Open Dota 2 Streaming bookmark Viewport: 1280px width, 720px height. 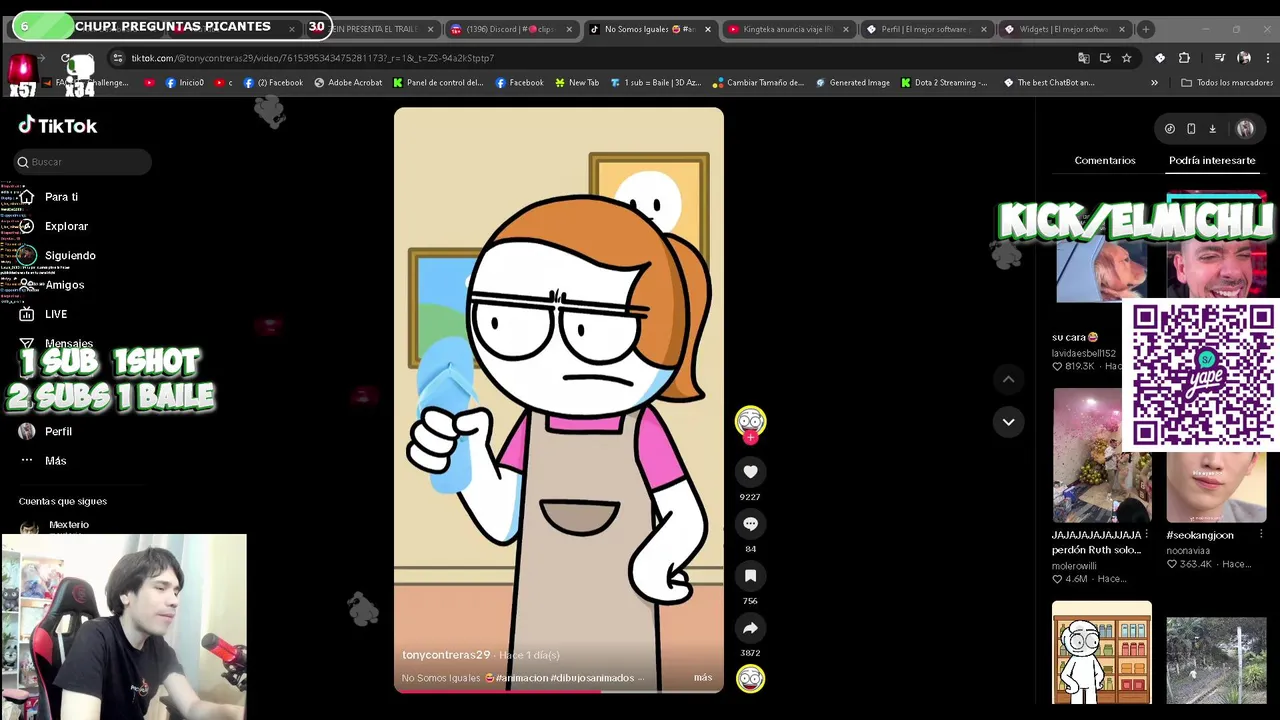coord(944,83)
